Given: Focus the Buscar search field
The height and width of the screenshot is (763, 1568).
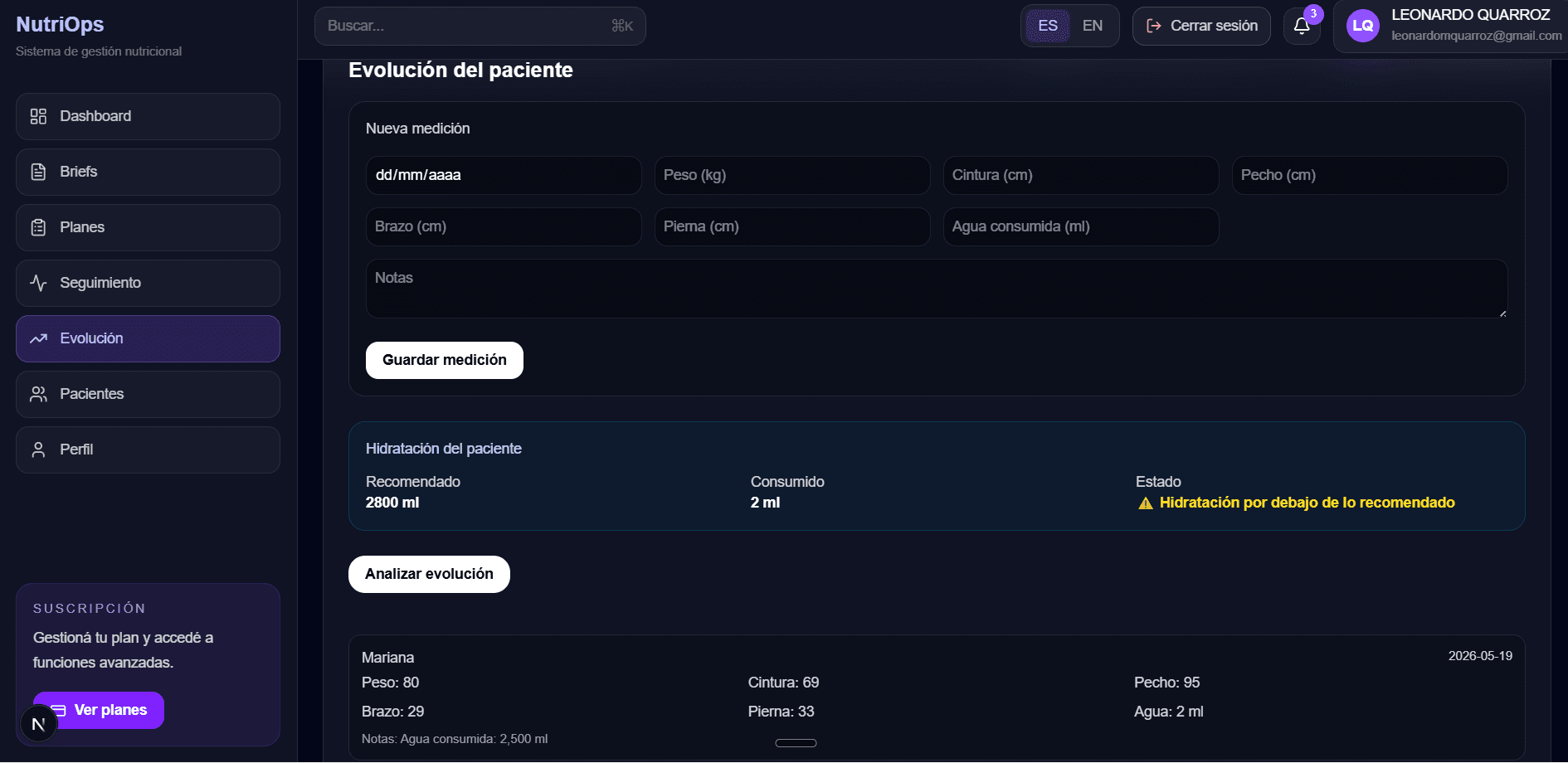Looking at the screenshot, I should (x=480, y=26).
